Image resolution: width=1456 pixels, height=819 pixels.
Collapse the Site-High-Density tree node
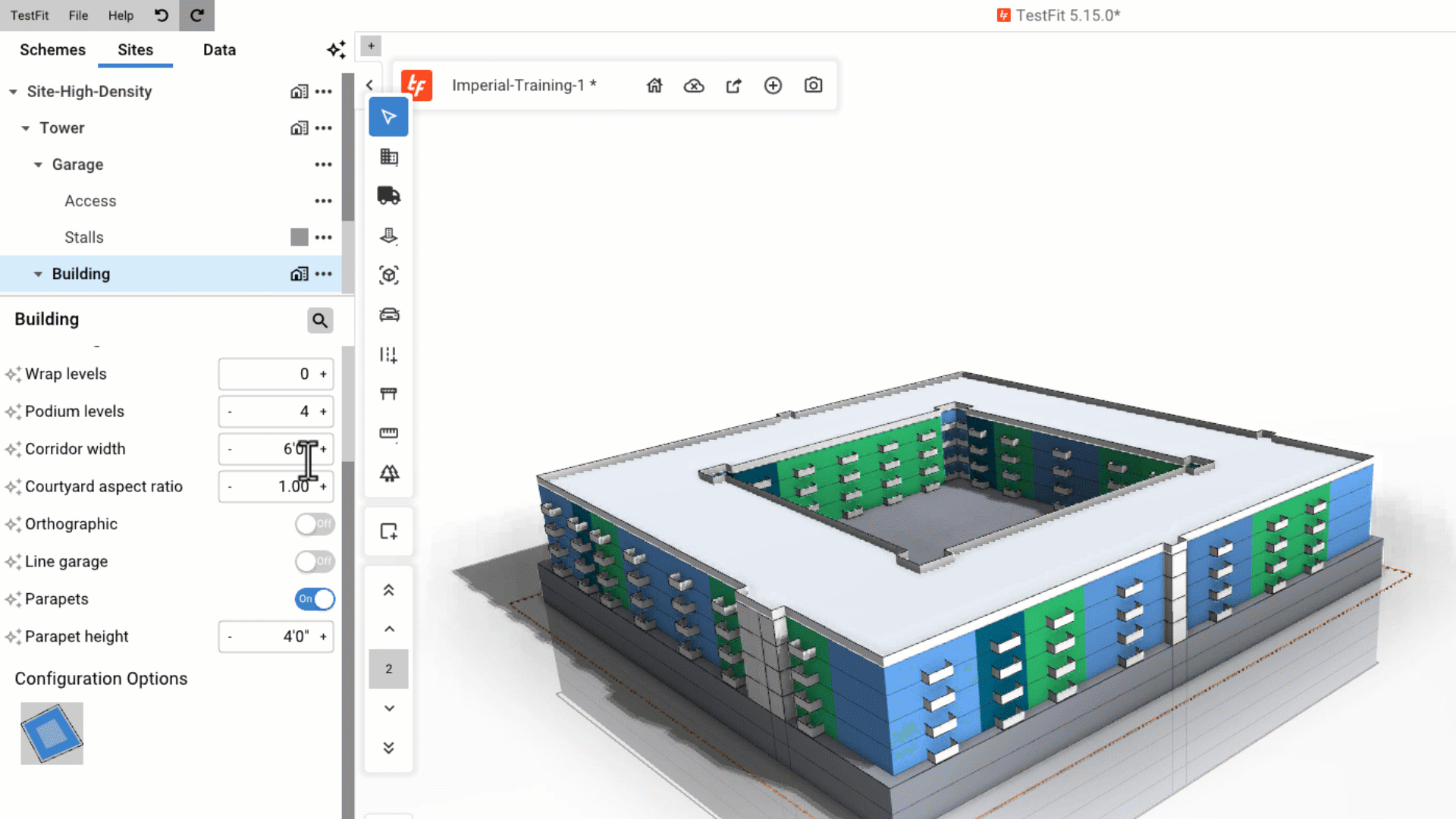click(x=13, y=92)
